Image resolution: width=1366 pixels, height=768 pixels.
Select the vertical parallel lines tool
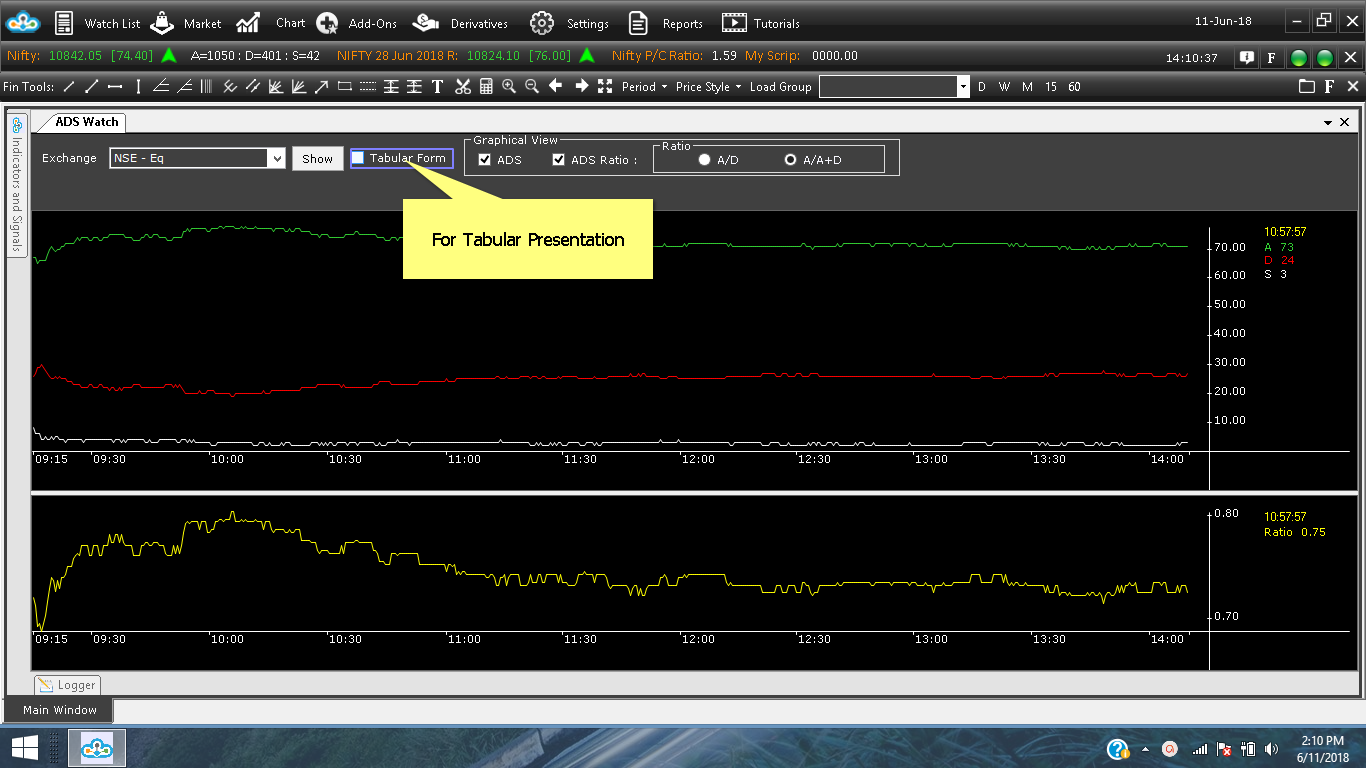[206, 87]
